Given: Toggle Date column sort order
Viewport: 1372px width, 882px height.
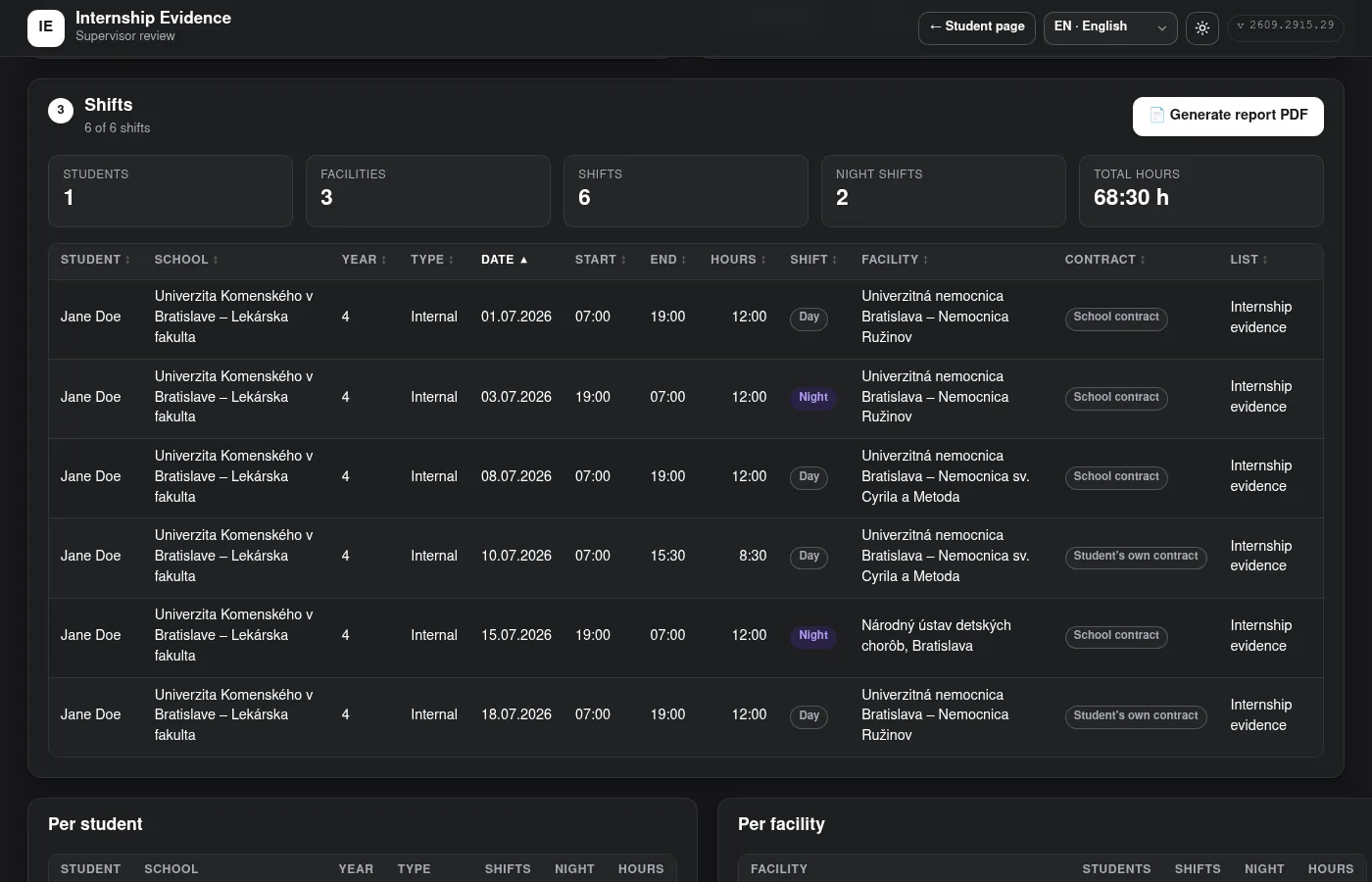Looking at the screenshot, I should tap(505, 260).
